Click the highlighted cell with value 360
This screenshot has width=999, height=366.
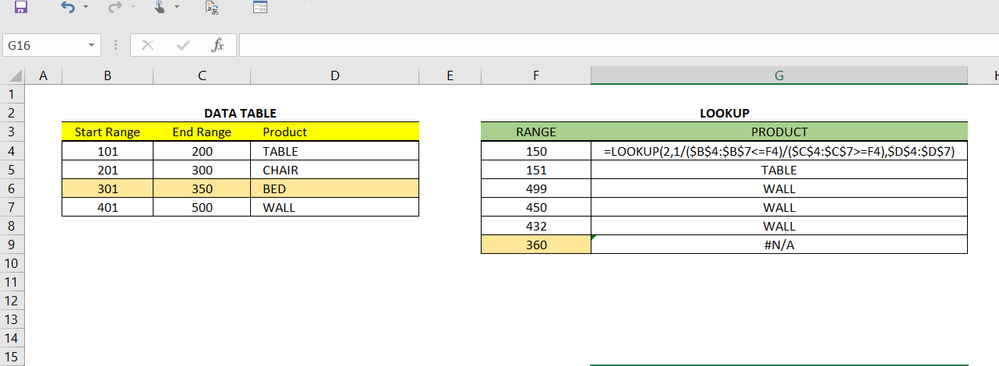pos(536,245)
